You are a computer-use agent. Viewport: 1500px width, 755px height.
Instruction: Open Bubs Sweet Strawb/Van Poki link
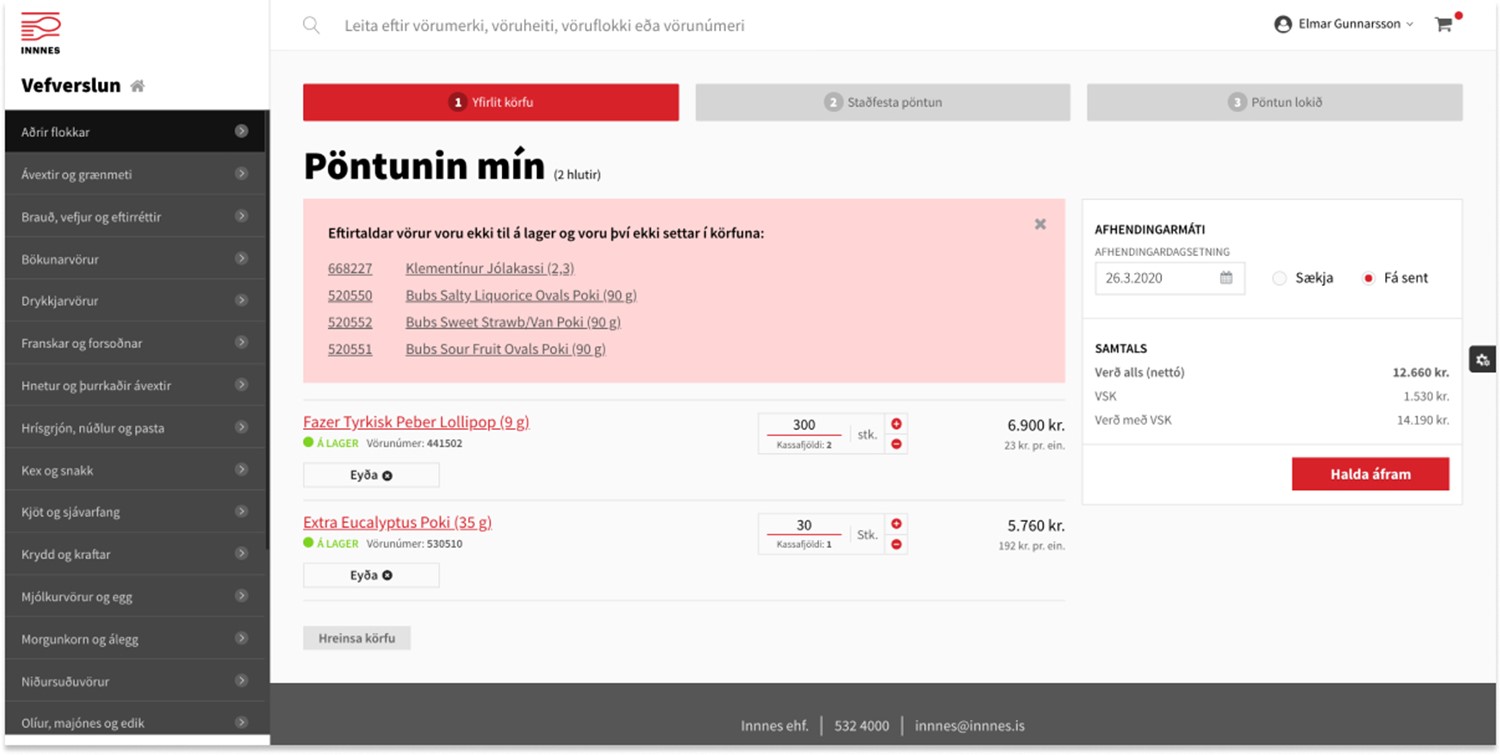pyautogui.click(x=512, y=322)
